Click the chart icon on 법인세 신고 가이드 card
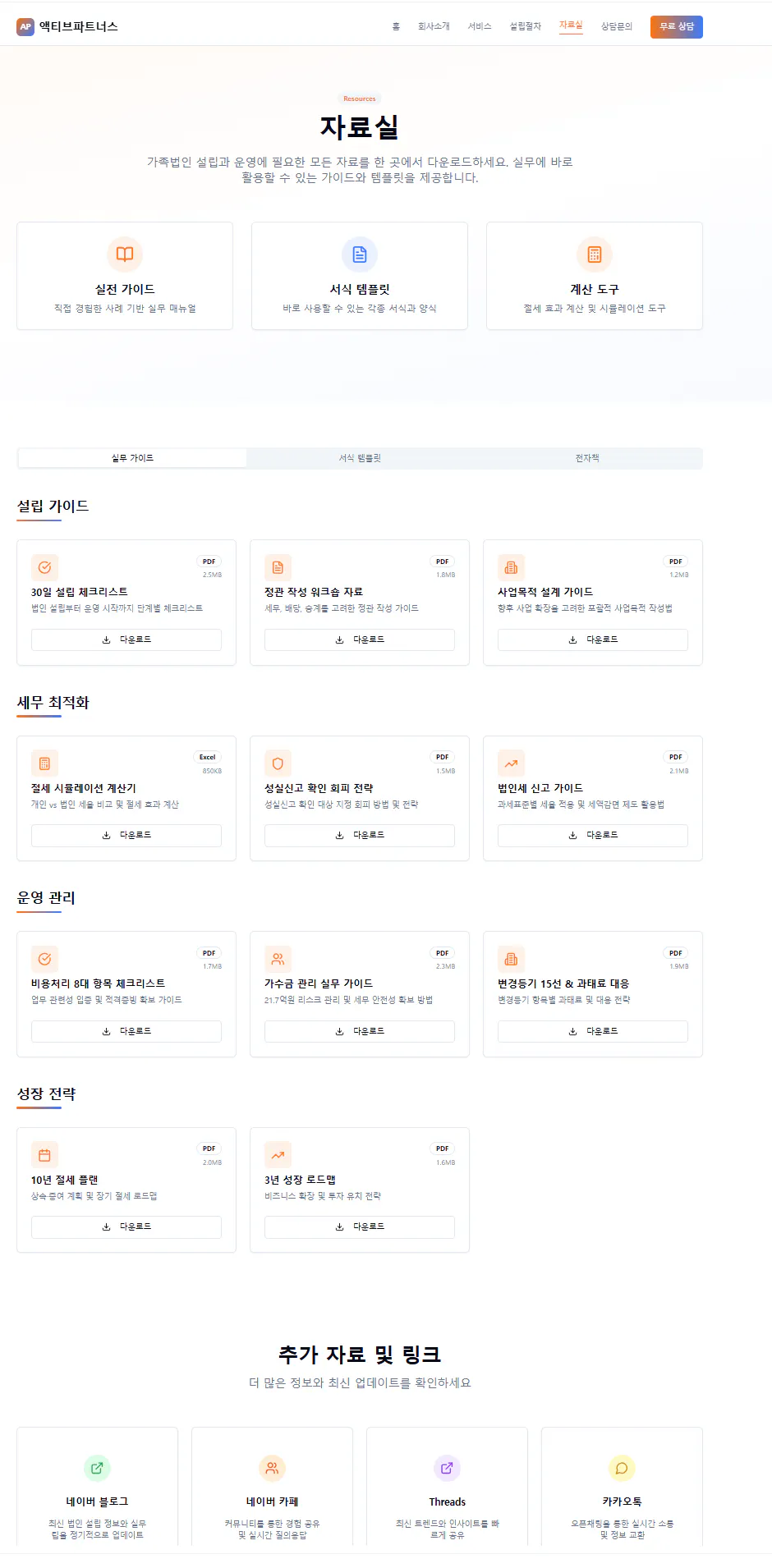772x1568 pixels. pyautogui.click(x=511, y=763)
